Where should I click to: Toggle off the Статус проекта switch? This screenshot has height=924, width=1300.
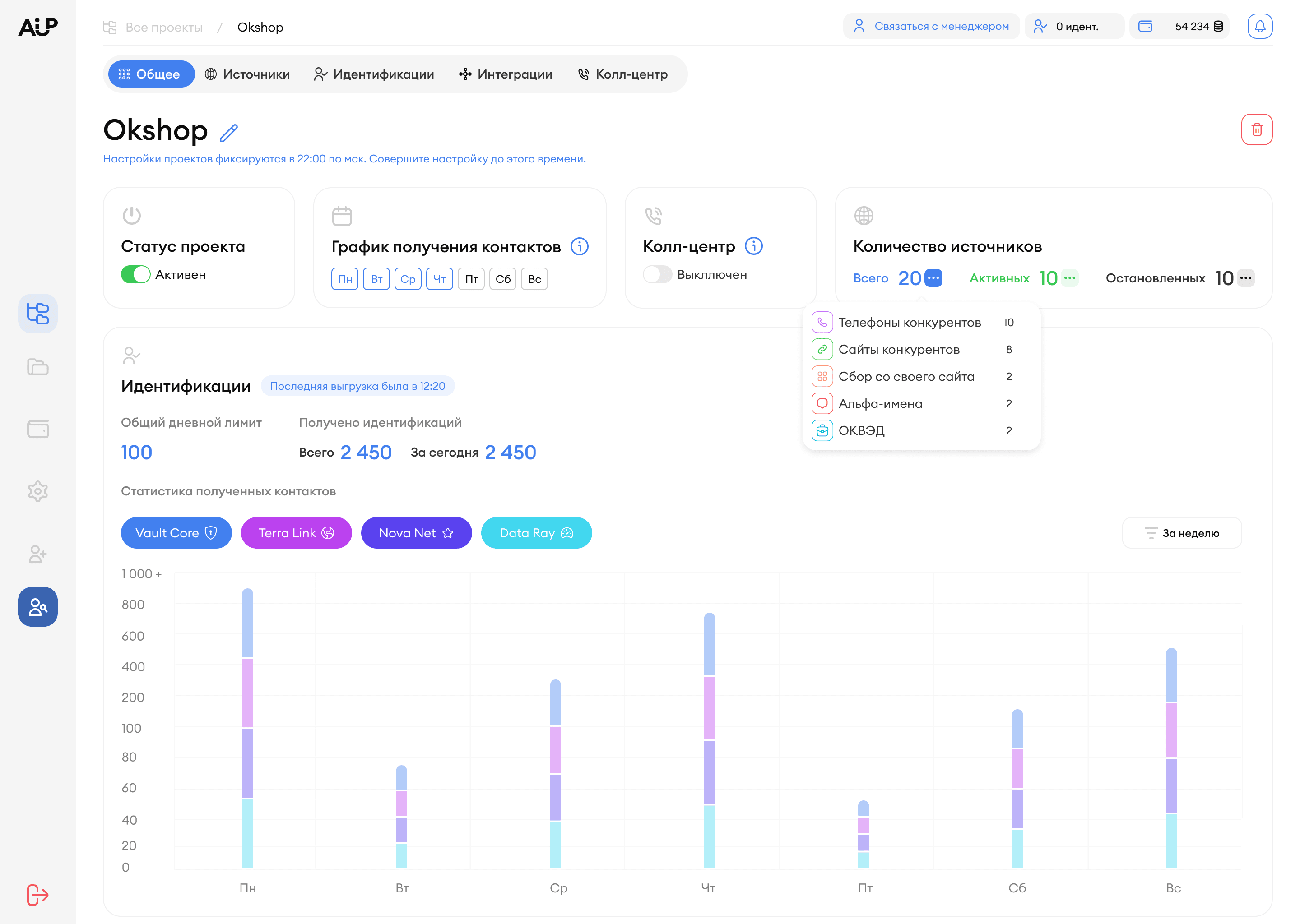pos(135,274)
